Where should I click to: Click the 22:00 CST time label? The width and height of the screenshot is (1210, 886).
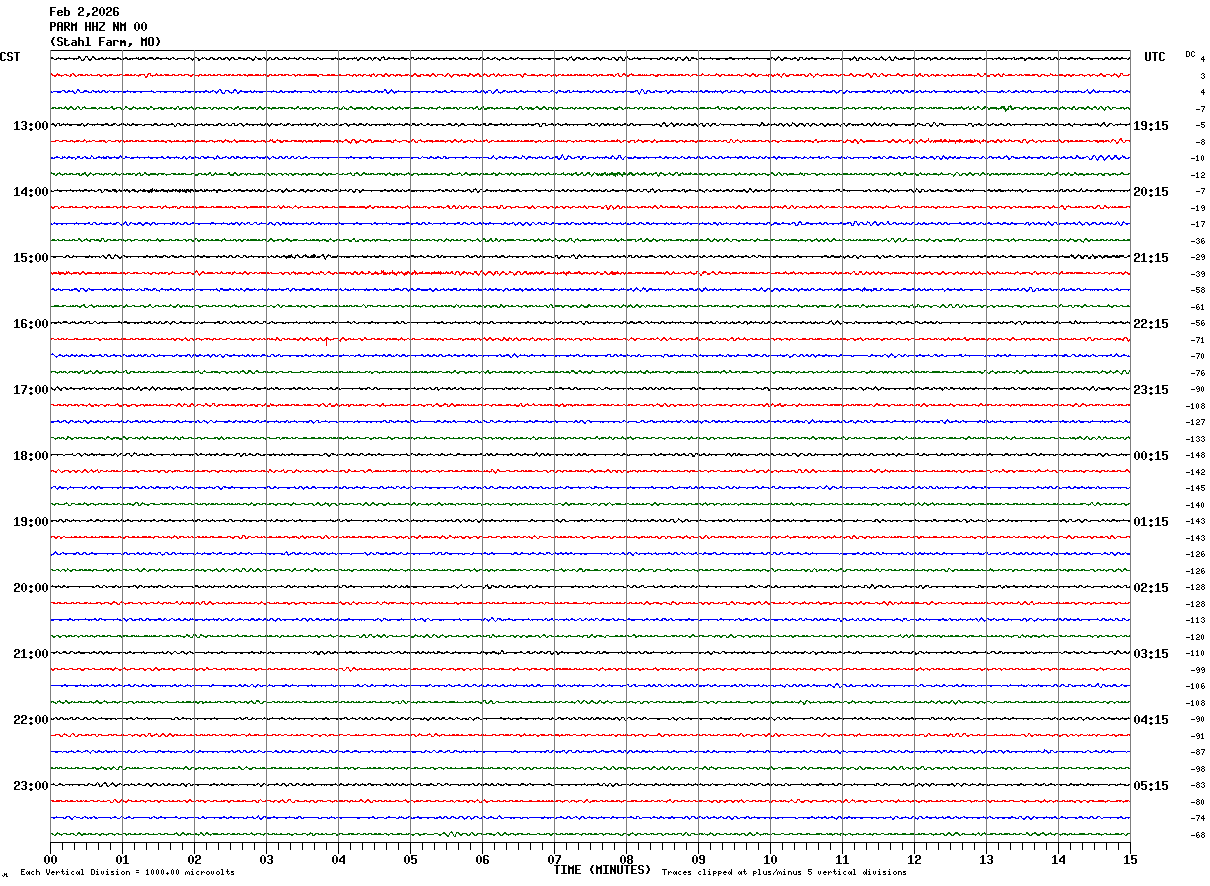pyautogui.click(x=30, y=720)
